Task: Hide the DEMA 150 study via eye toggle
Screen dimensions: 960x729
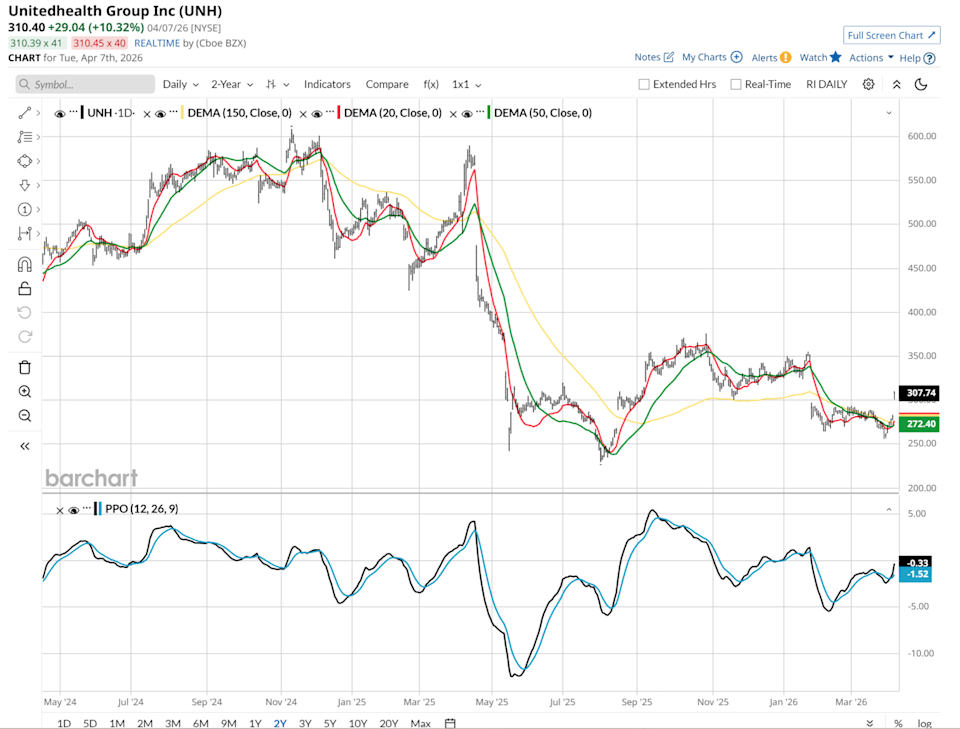Action: click(x=160, y=113)
